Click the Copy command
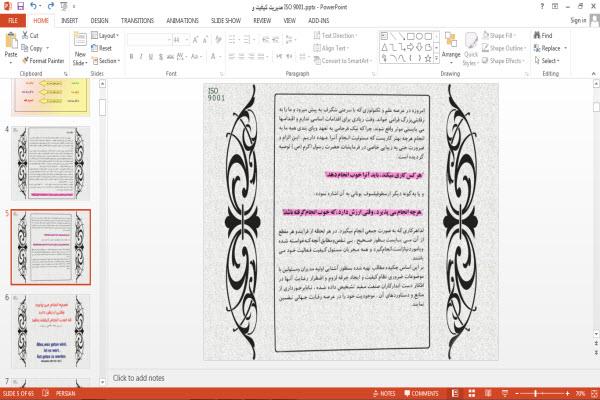 click(32, 48)
